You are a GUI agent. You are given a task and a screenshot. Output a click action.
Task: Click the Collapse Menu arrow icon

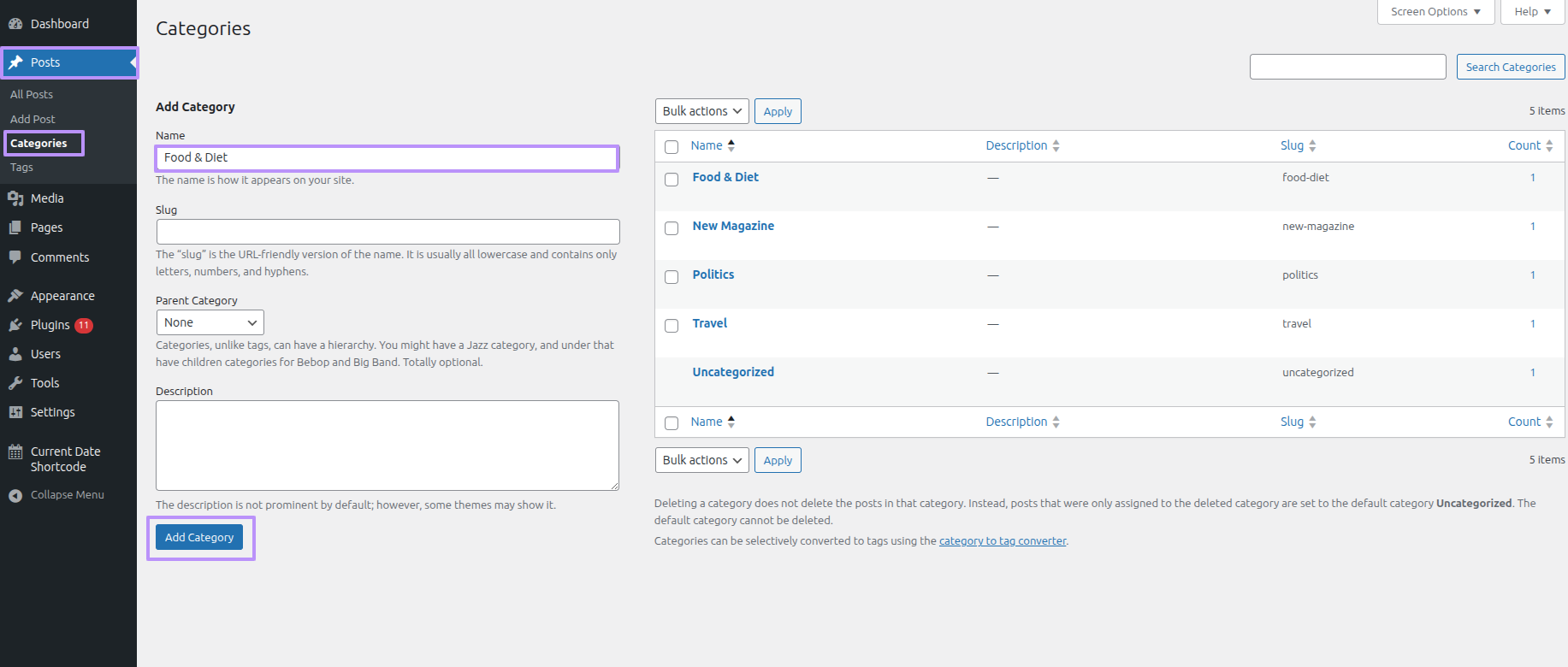[x=15, y=495]
